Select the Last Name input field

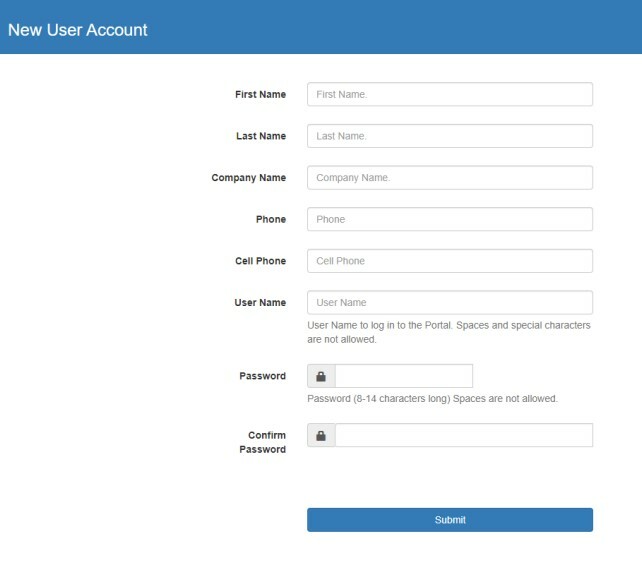coord(449,136)
